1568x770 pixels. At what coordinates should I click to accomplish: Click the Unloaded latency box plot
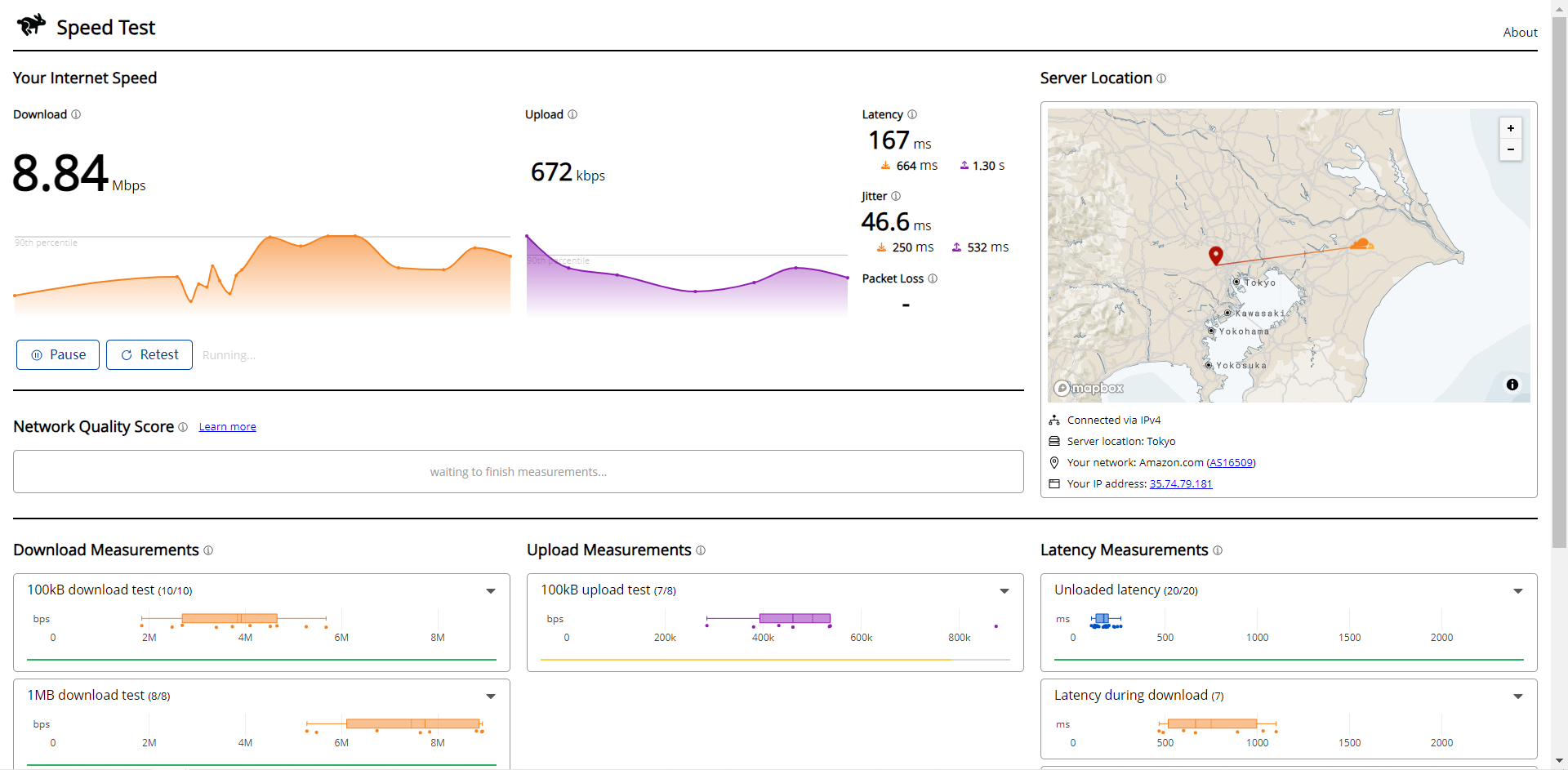point(1105,621)
